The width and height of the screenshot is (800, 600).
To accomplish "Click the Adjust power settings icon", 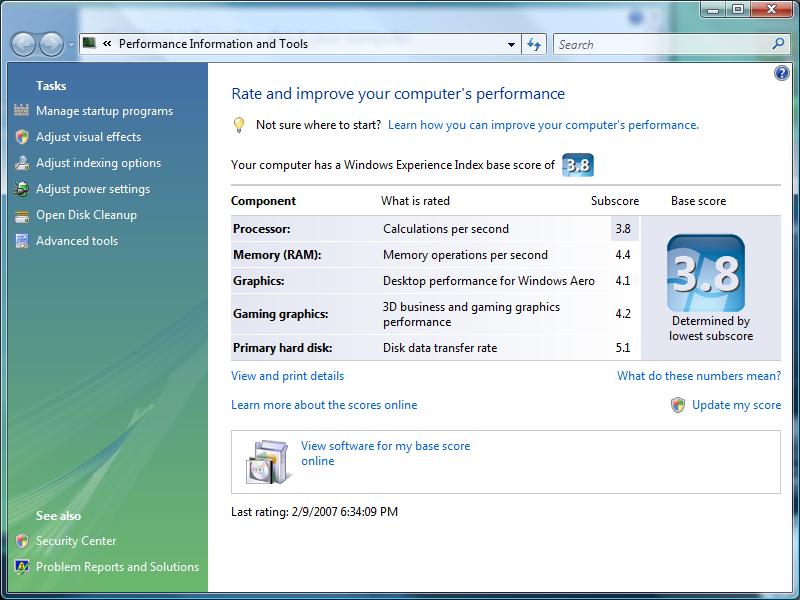I will pos(21,189).
